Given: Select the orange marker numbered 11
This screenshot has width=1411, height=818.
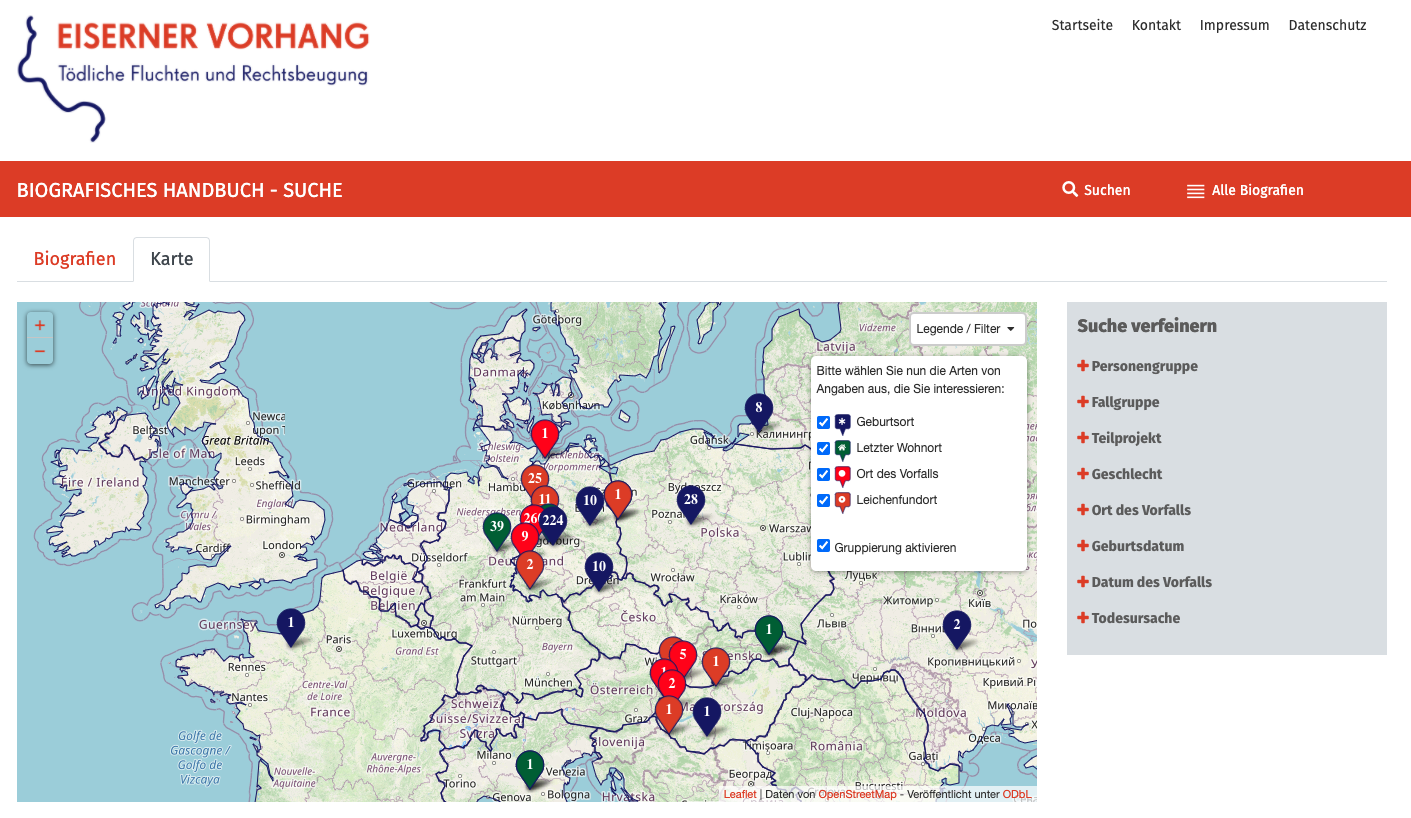Looking at the screenshot, I should (544, 497).
